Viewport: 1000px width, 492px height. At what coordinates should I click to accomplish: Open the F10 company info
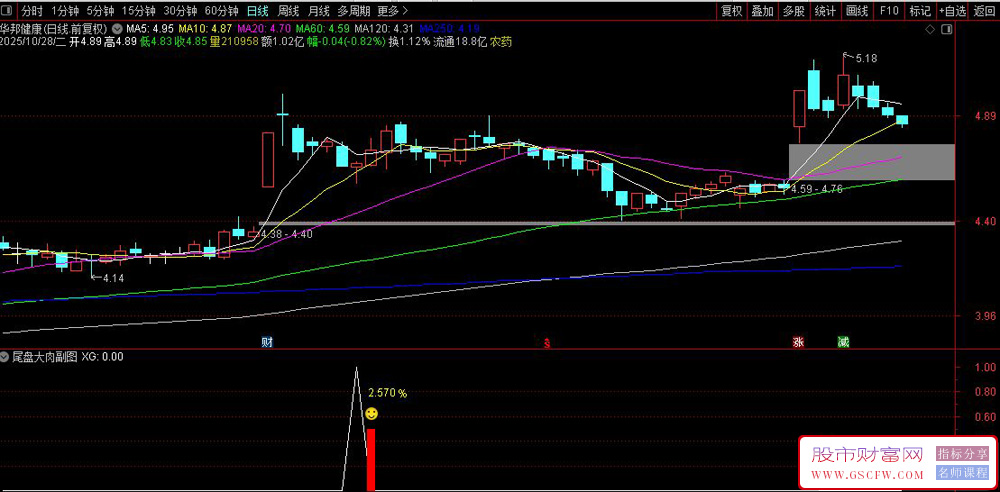889,11
